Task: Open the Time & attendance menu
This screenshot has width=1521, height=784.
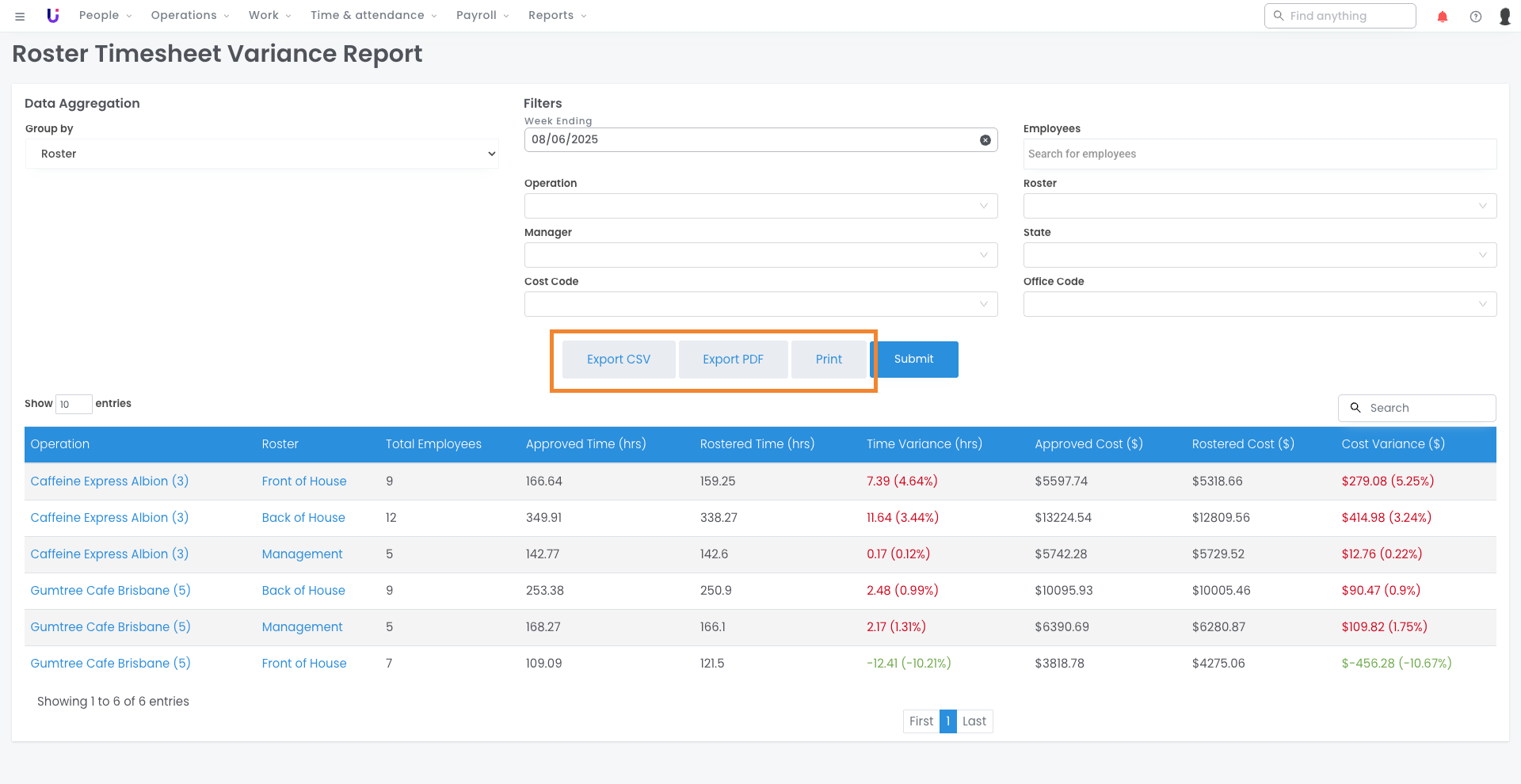Action: [x=373, y=16]
